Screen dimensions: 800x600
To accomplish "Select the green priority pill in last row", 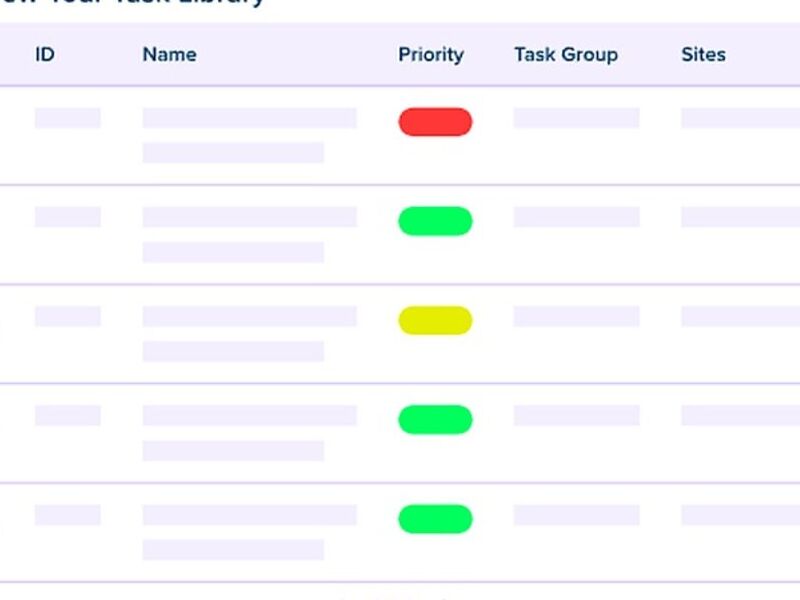I will (x=435, y=519).
